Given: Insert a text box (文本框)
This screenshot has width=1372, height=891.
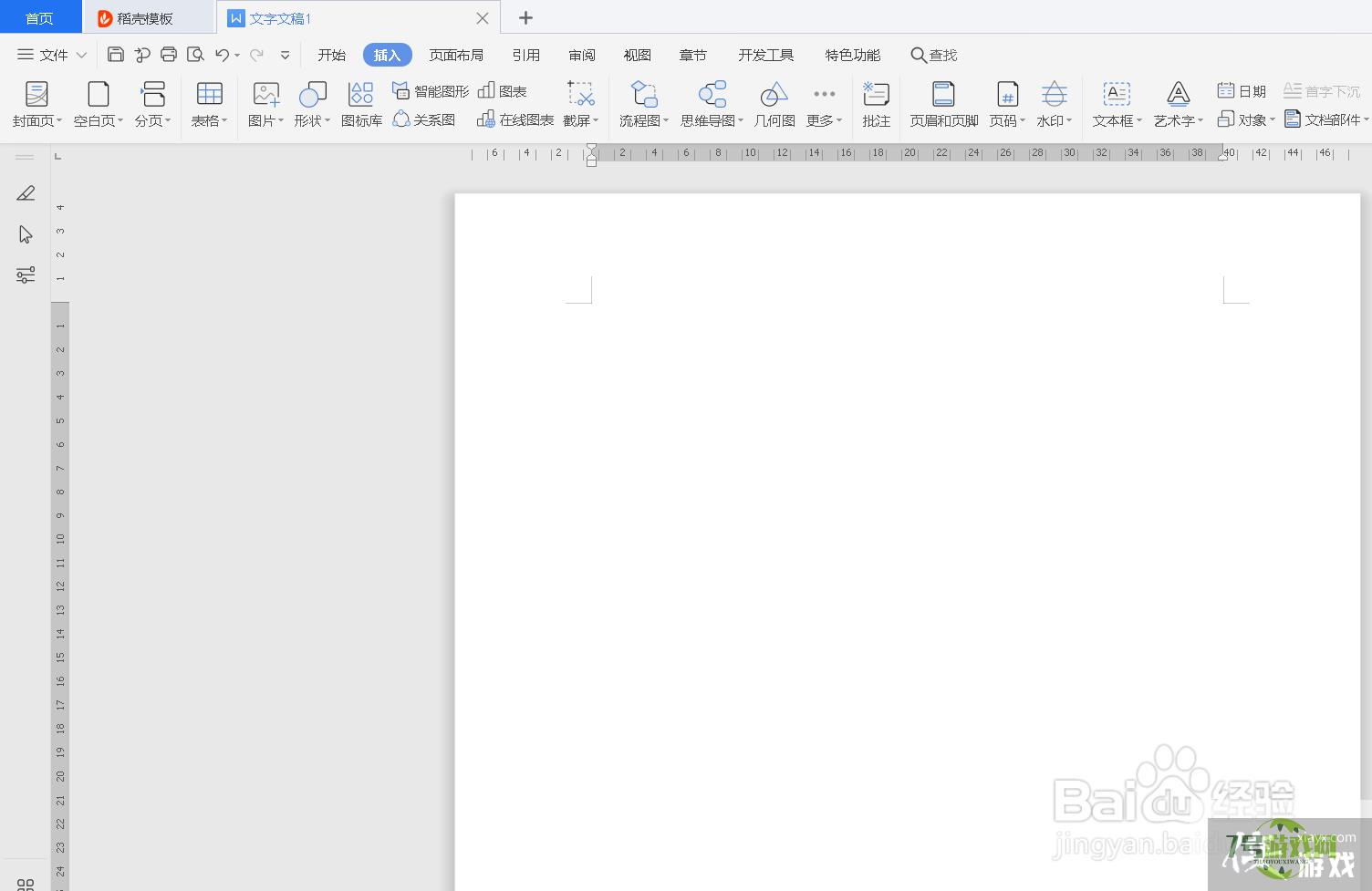Looking at the screenshot, I should pyautogui.click(x=1117, y=105).
